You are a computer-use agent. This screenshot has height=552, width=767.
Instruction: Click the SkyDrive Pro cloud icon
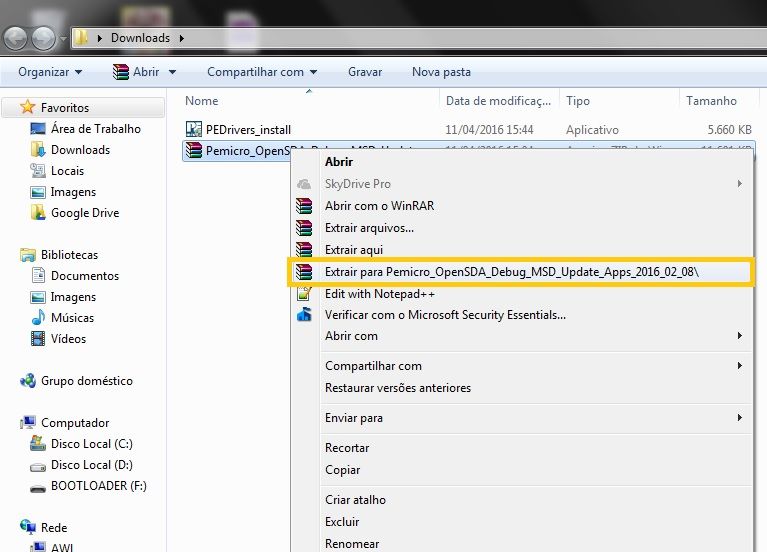click(x=304, y=184)
